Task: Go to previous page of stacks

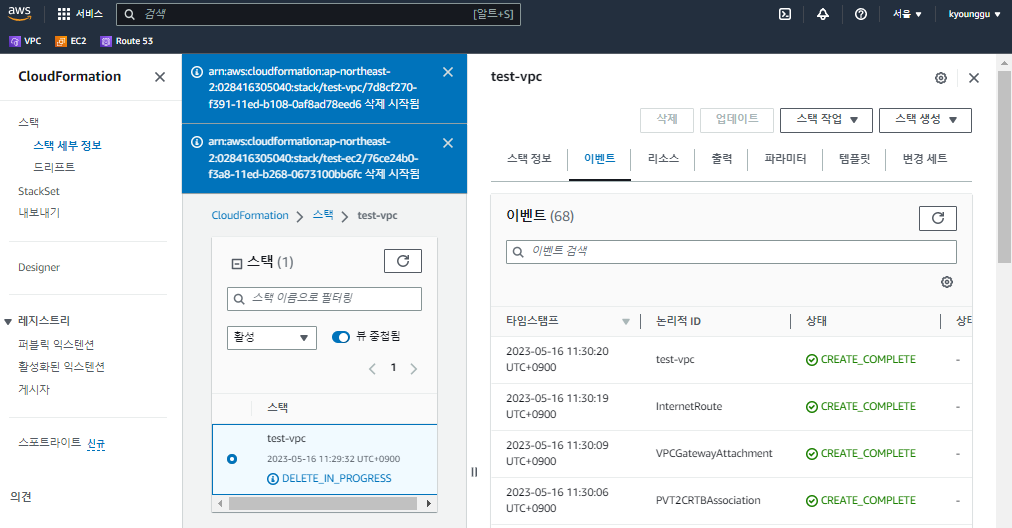Action: click(x=372, y=369)
